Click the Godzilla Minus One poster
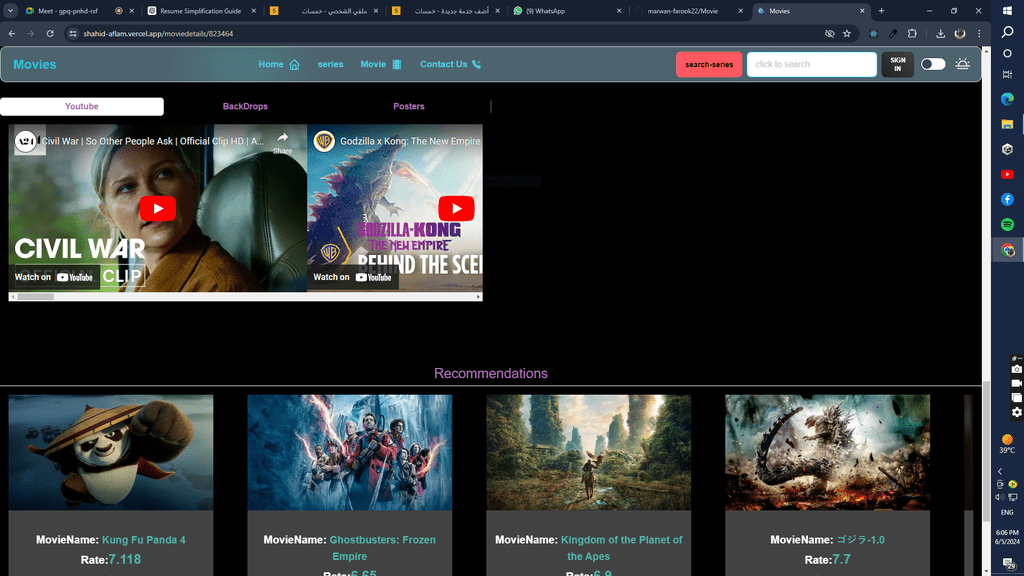 click(827, 453)
